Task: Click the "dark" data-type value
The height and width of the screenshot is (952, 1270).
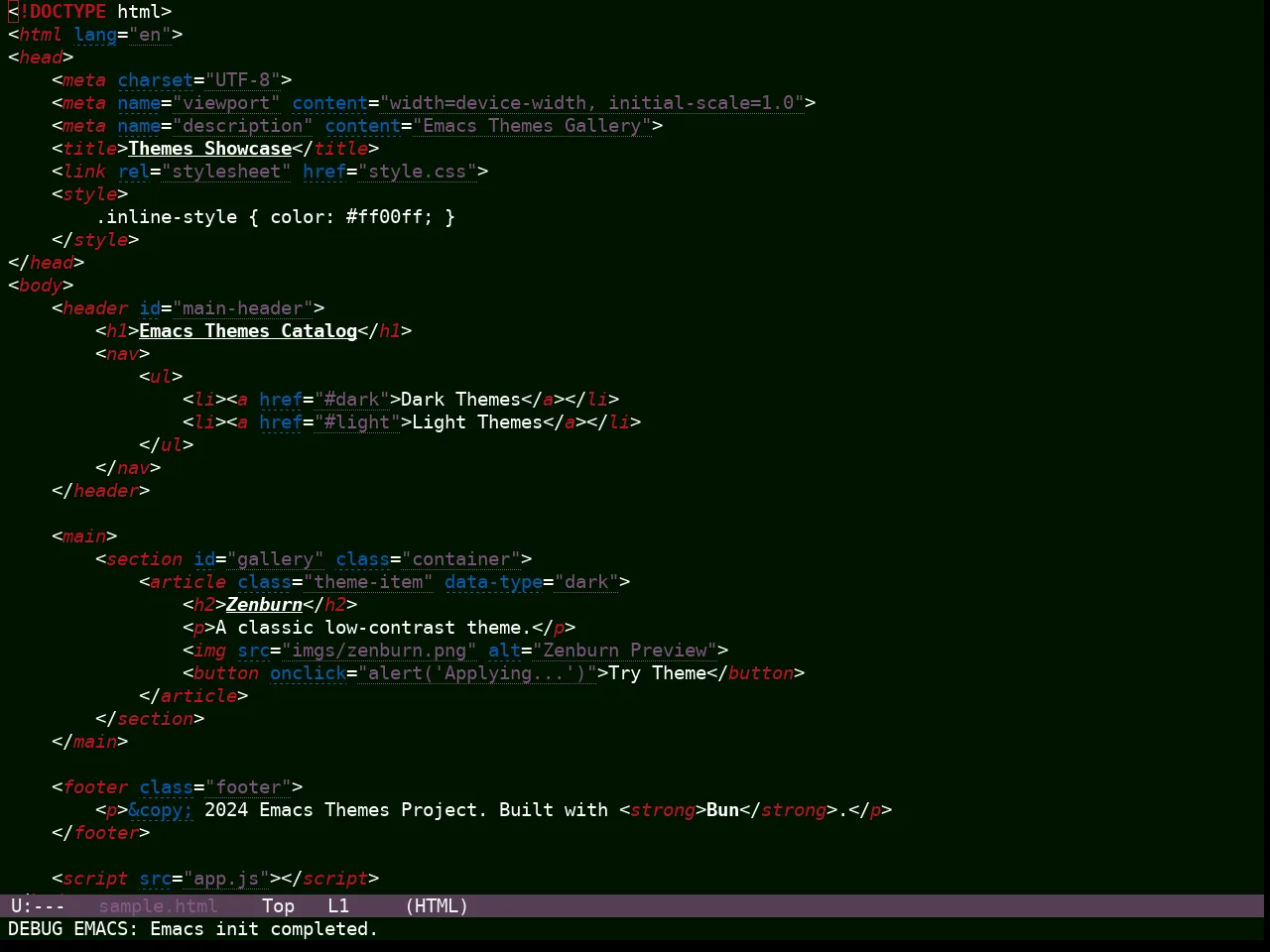Action: click(x=587, y=582)
